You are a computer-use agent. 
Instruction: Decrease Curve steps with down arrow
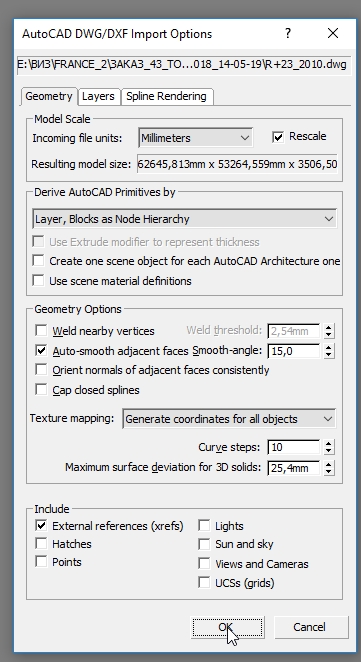(x=329, y=450)
